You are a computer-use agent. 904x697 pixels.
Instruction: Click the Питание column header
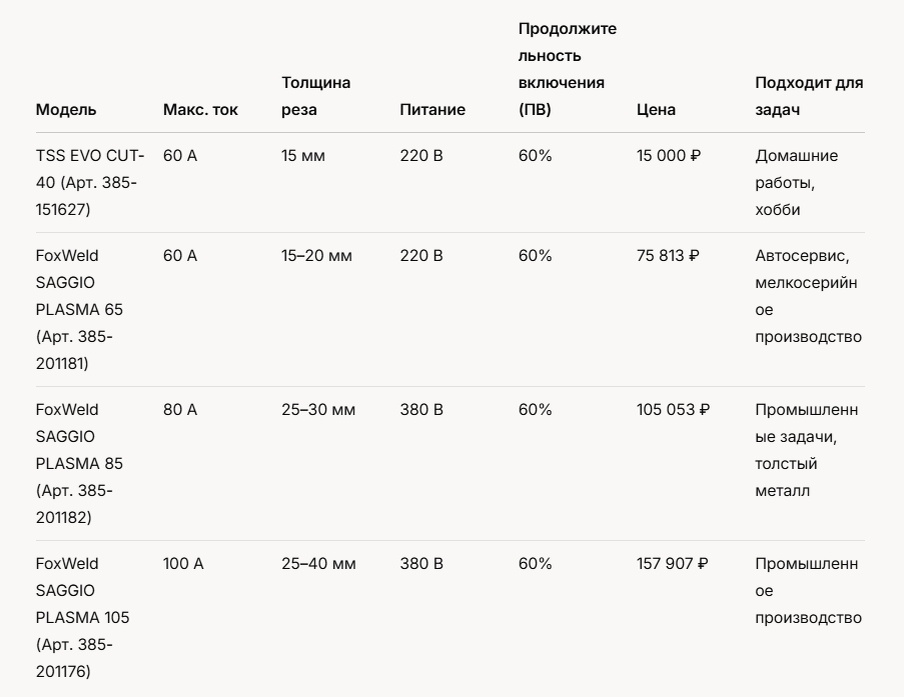(x=432, y=110)
